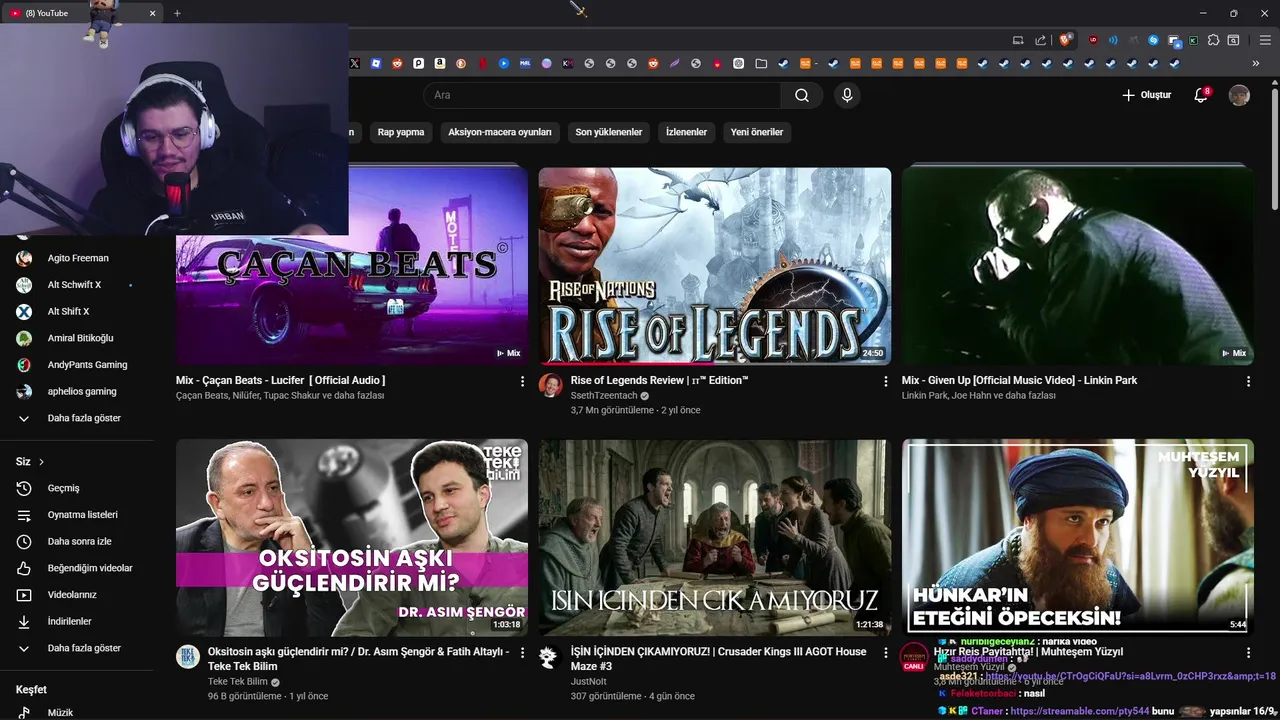Click the Teke Tek Bilim channel avatar
1280x720 pixels.
(188, 657)
